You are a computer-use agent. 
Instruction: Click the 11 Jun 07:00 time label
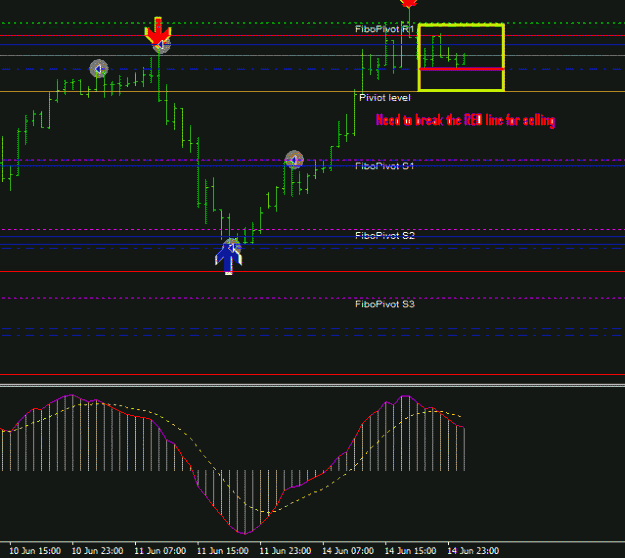160,551
